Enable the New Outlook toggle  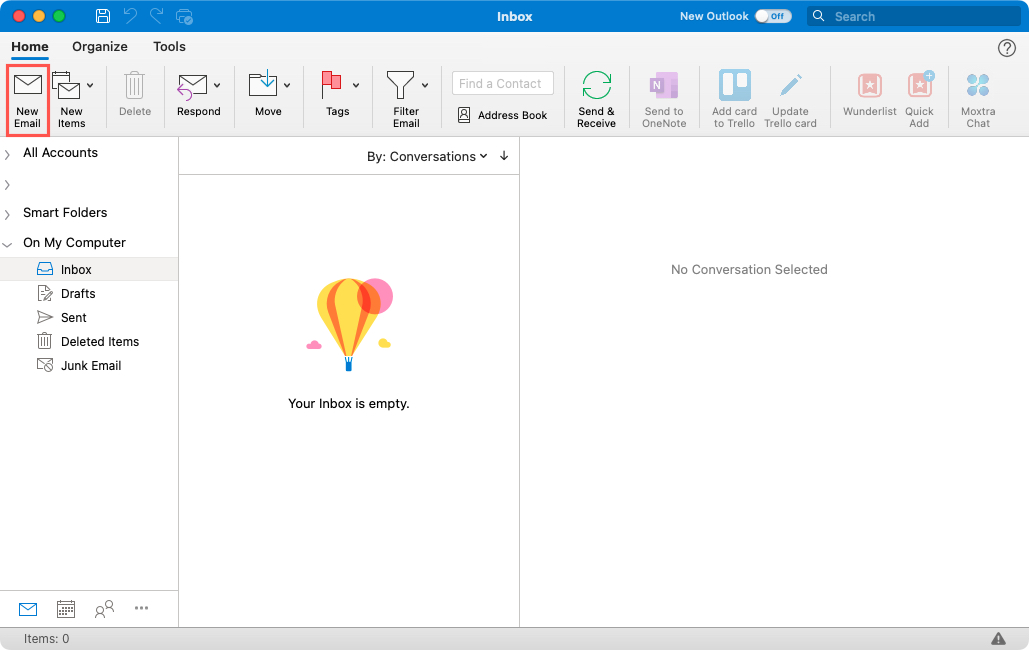773,16
